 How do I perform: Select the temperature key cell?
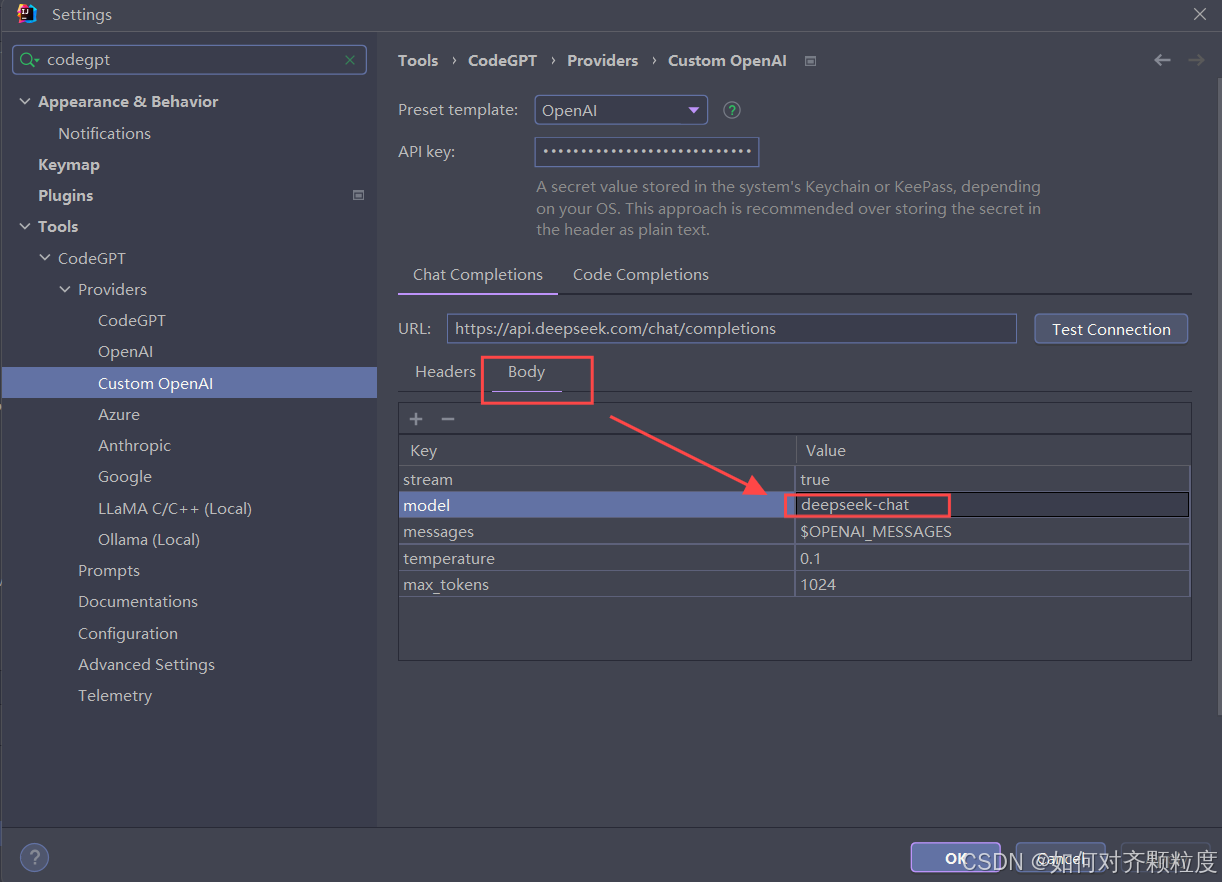596,558
